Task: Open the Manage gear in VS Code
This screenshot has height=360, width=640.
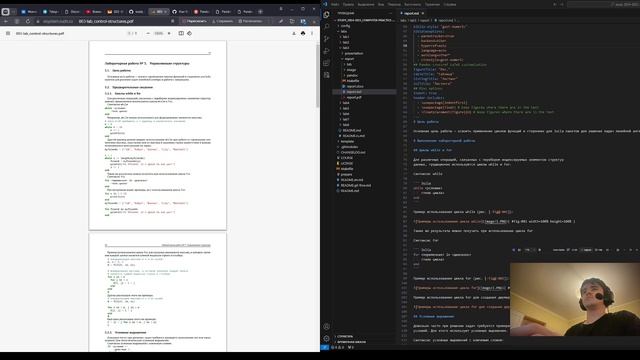Action: click(x=327, y=338)
